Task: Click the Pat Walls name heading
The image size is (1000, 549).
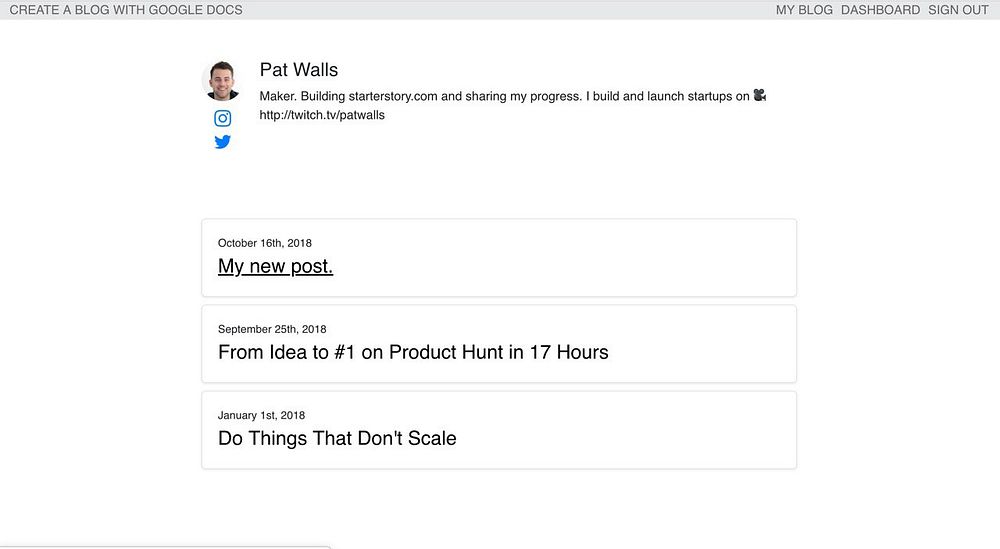Action: point(299,70)
